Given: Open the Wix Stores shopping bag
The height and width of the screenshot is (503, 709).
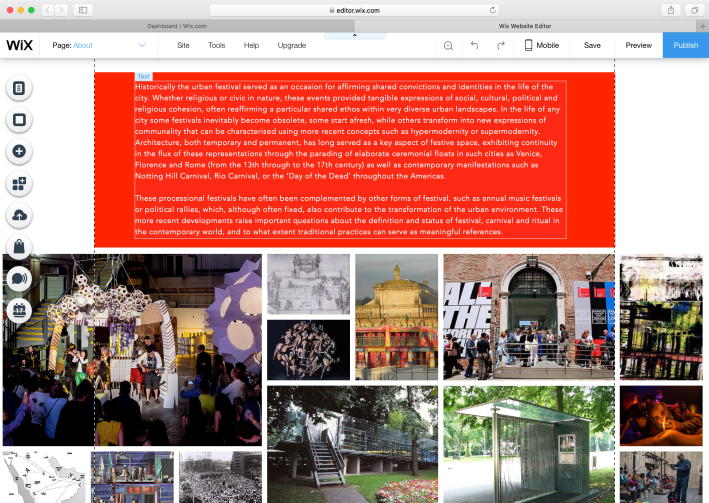Looking at the screenshot, I should (x=19, y=247).
